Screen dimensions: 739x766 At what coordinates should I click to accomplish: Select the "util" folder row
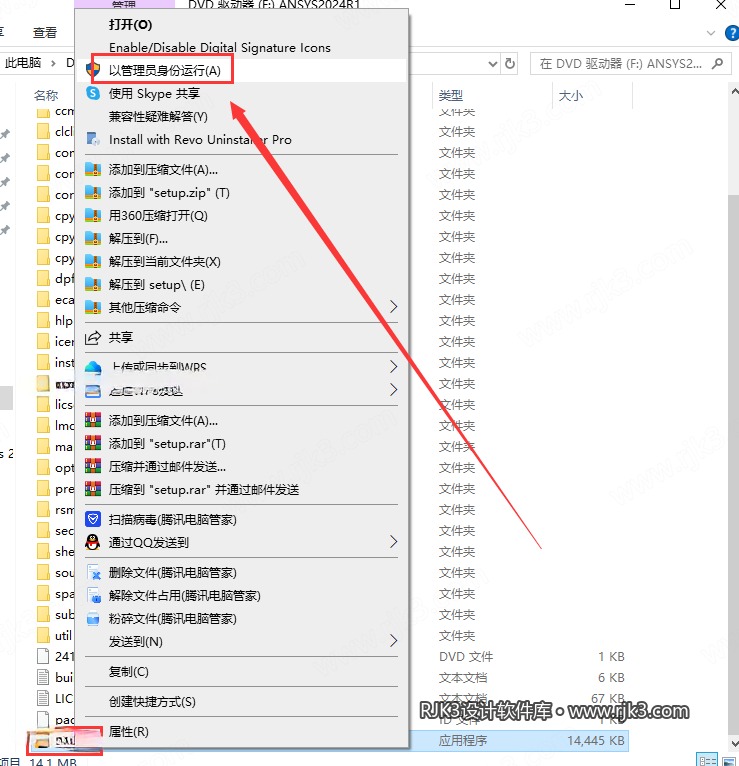point(55,635)
